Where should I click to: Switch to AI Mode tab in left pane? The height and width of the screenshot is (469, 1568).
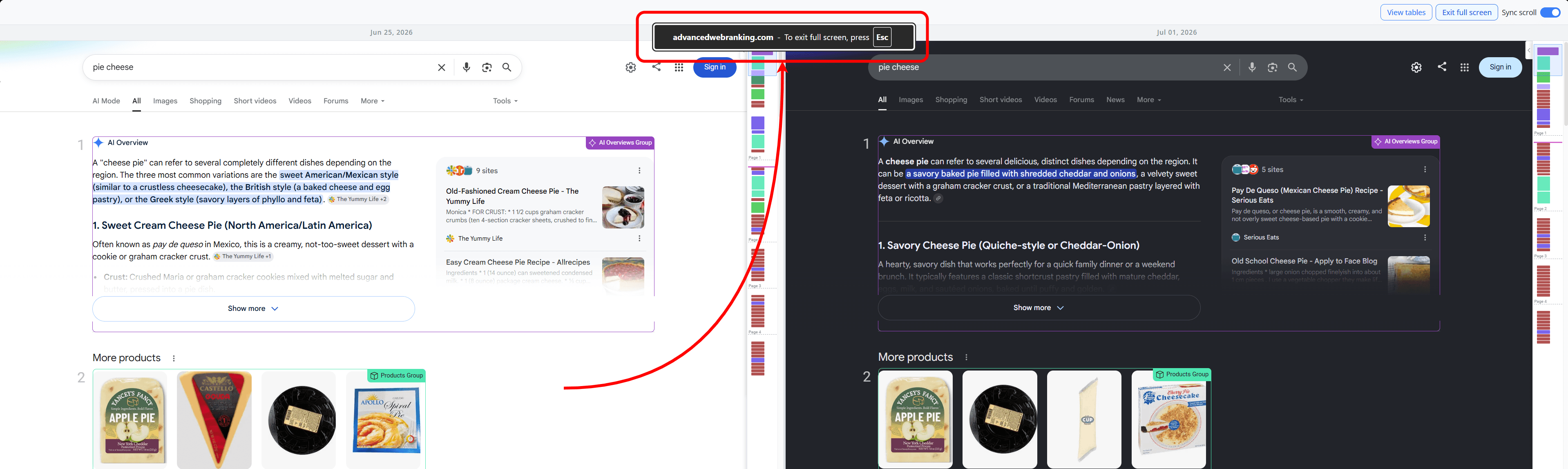point(106,101)
